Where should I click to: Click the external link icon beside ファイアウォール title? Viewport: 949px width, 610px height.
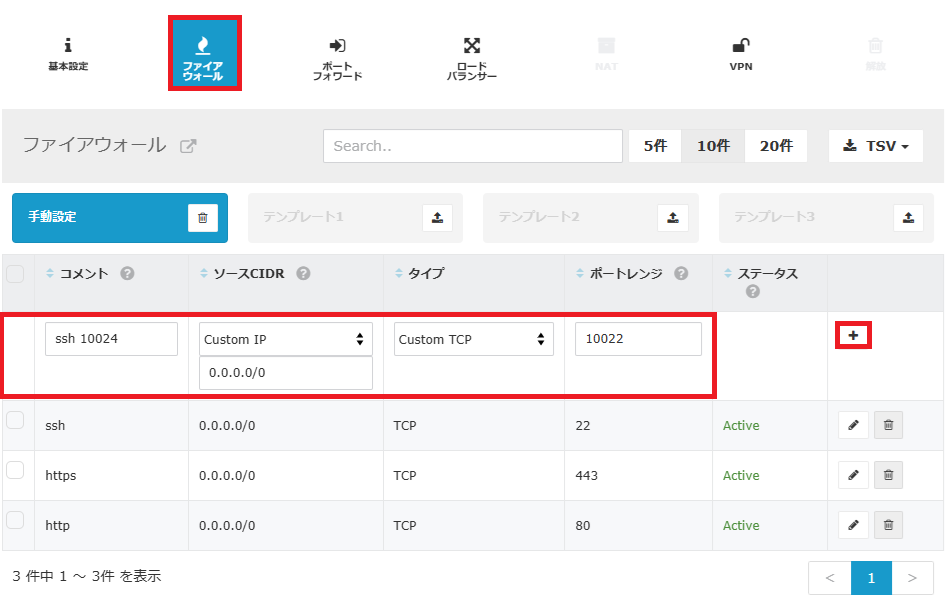pyautogui.click(x=188, y=146)
